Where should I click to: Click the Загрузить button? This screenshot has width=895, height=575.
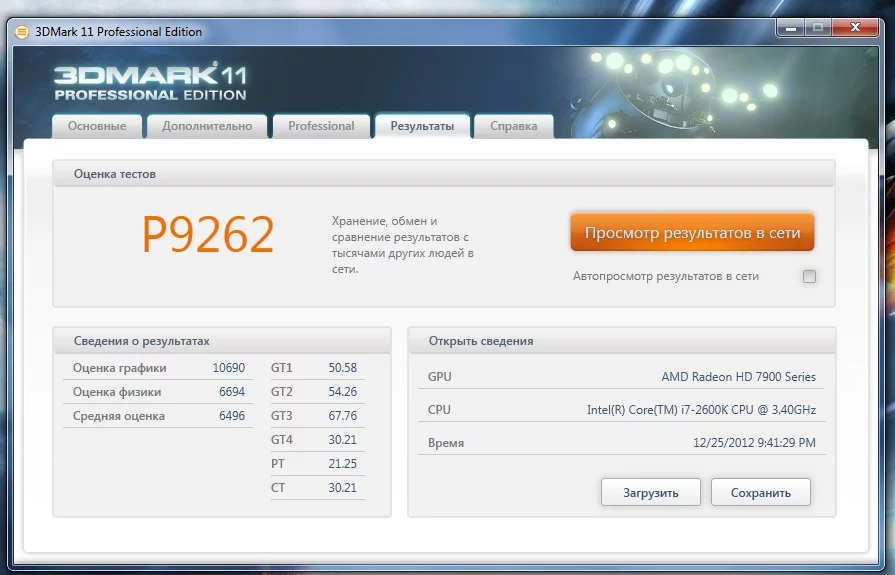click(651, 492)
